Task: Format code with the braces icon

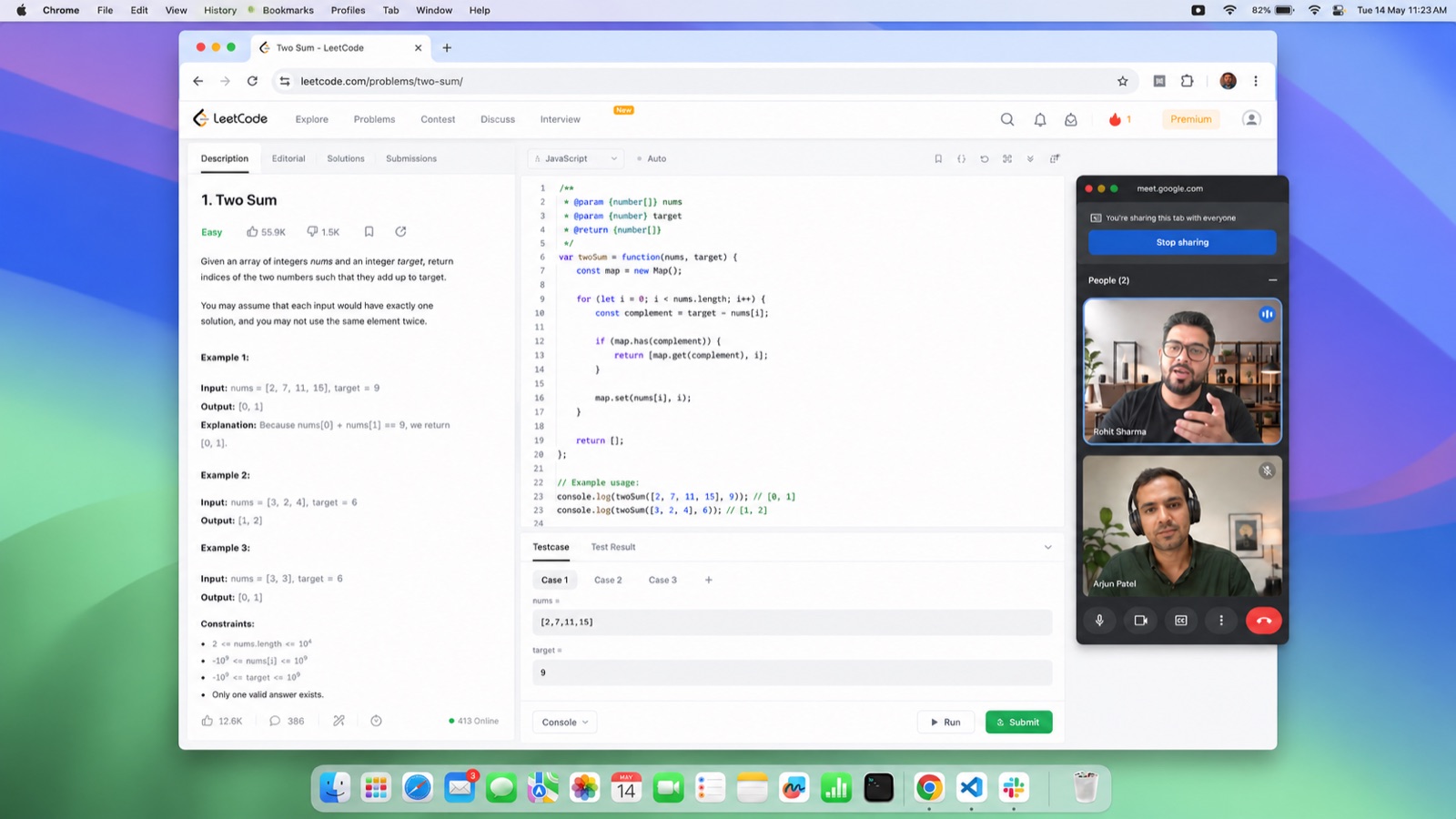Action: [x=961, y=158]
